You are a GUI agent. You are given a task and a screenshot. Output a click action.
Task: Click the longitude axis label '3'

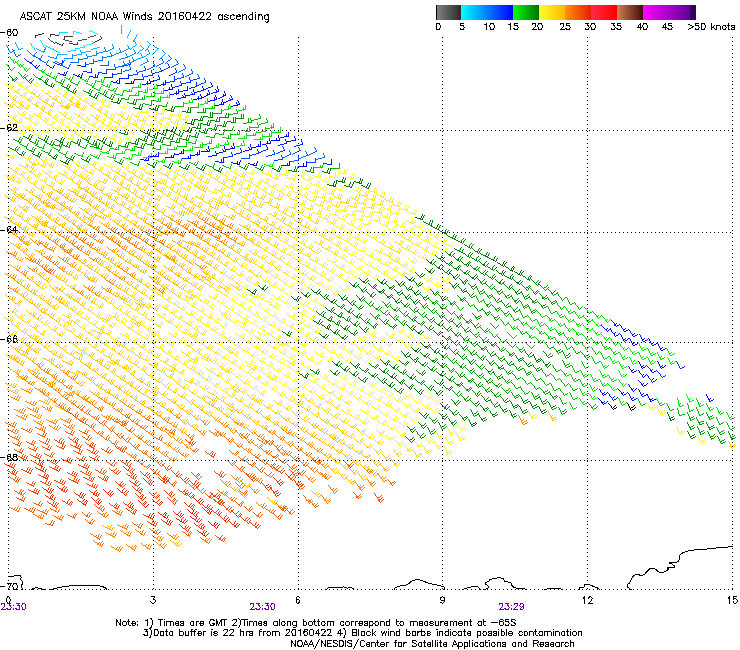[153, 600]
